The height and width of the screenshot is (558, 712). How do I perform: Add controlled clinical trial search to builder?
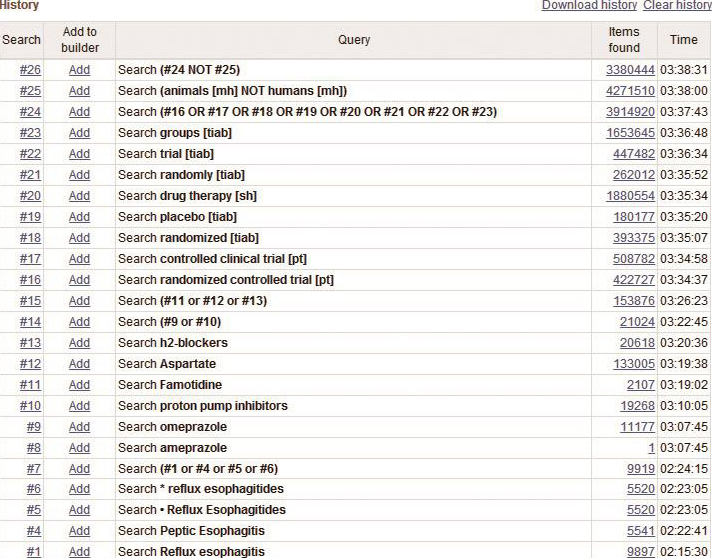tap(79, 259)
